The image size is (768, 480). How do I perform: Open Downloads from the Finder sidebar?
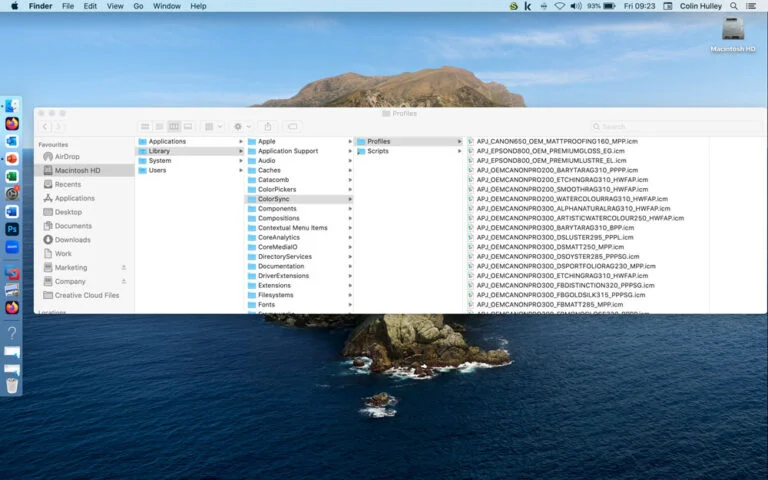click(72, 240)
